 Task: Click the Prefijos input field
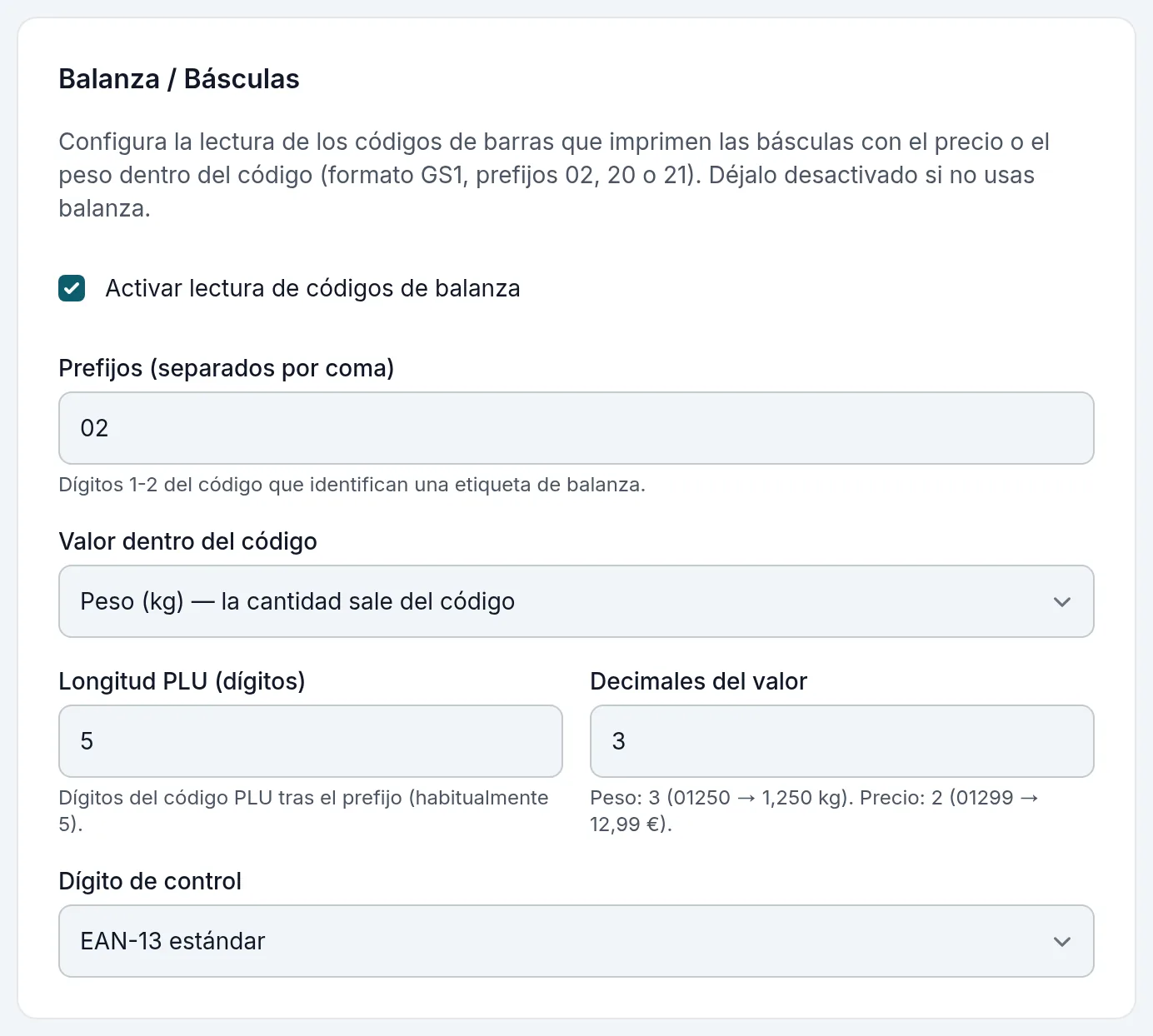click(576, 428)
